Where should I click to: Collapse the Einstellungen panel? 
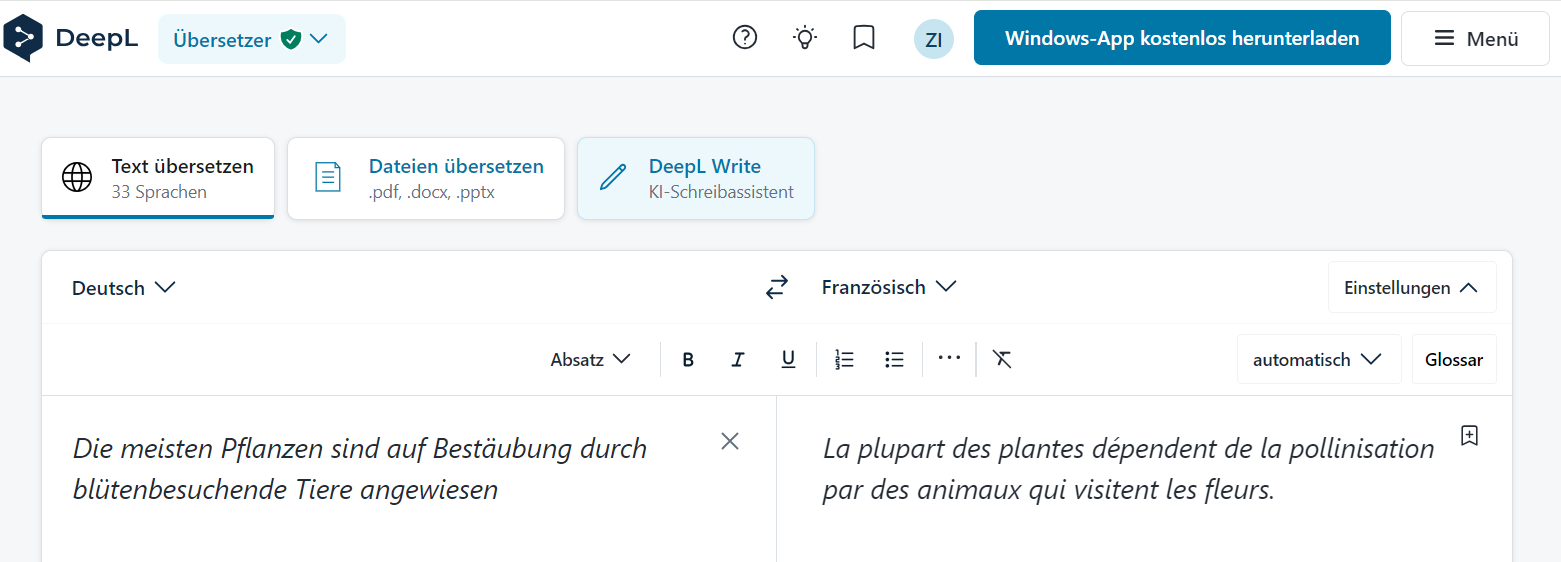pyautogui.click(x=1412, y=288)
